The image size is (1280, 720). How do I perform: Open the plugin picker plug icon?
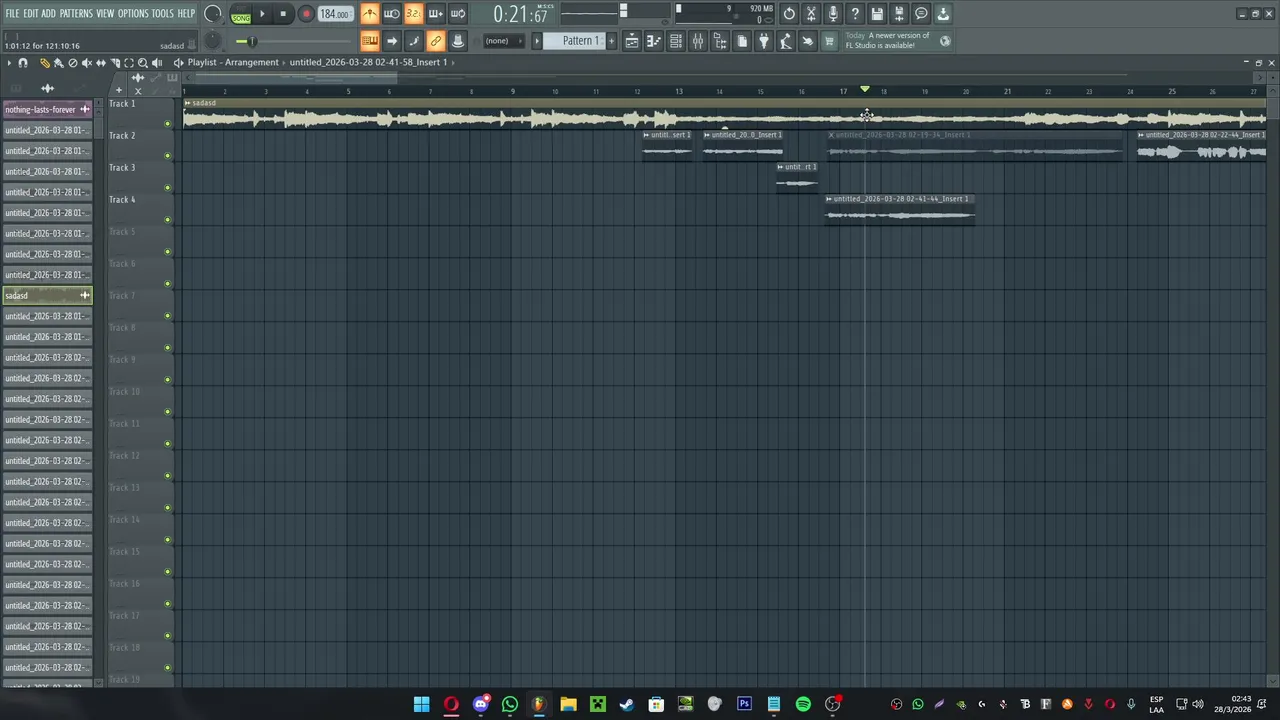coord(763,41)
